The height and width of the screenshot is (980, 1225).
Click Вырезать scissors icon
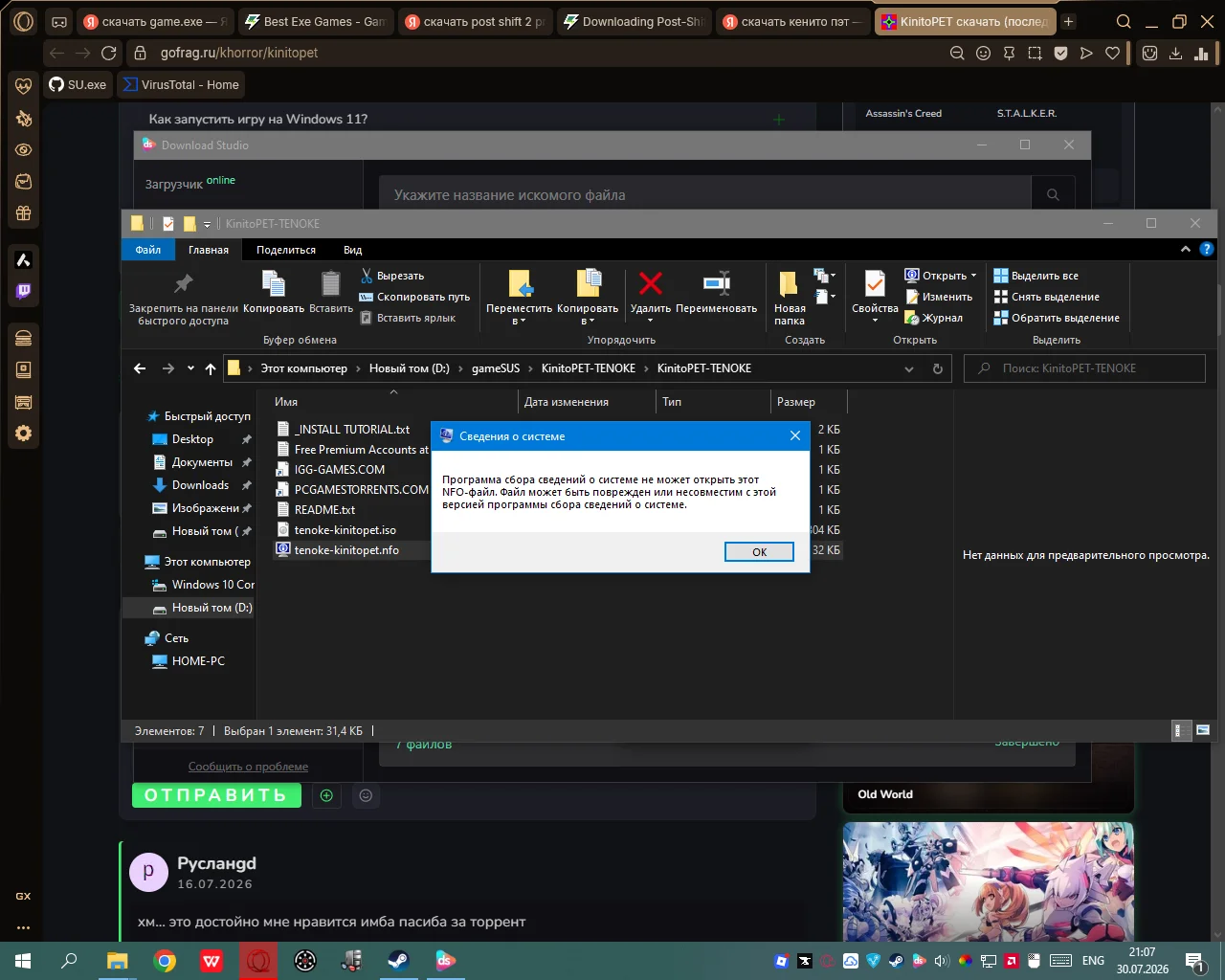[x=367, y=276]
